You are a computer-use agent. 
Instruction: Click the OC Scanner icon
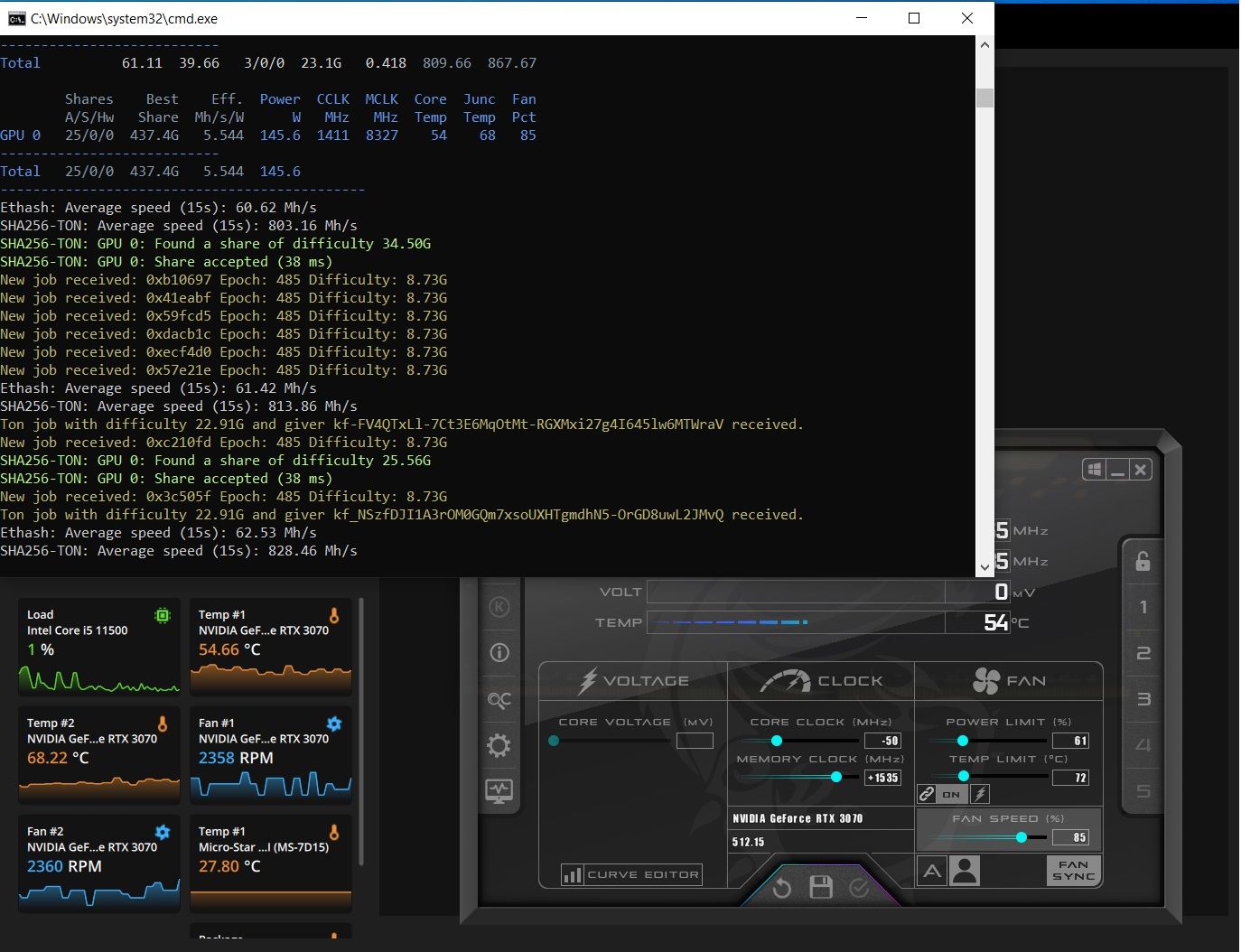[x=499, y=699]
